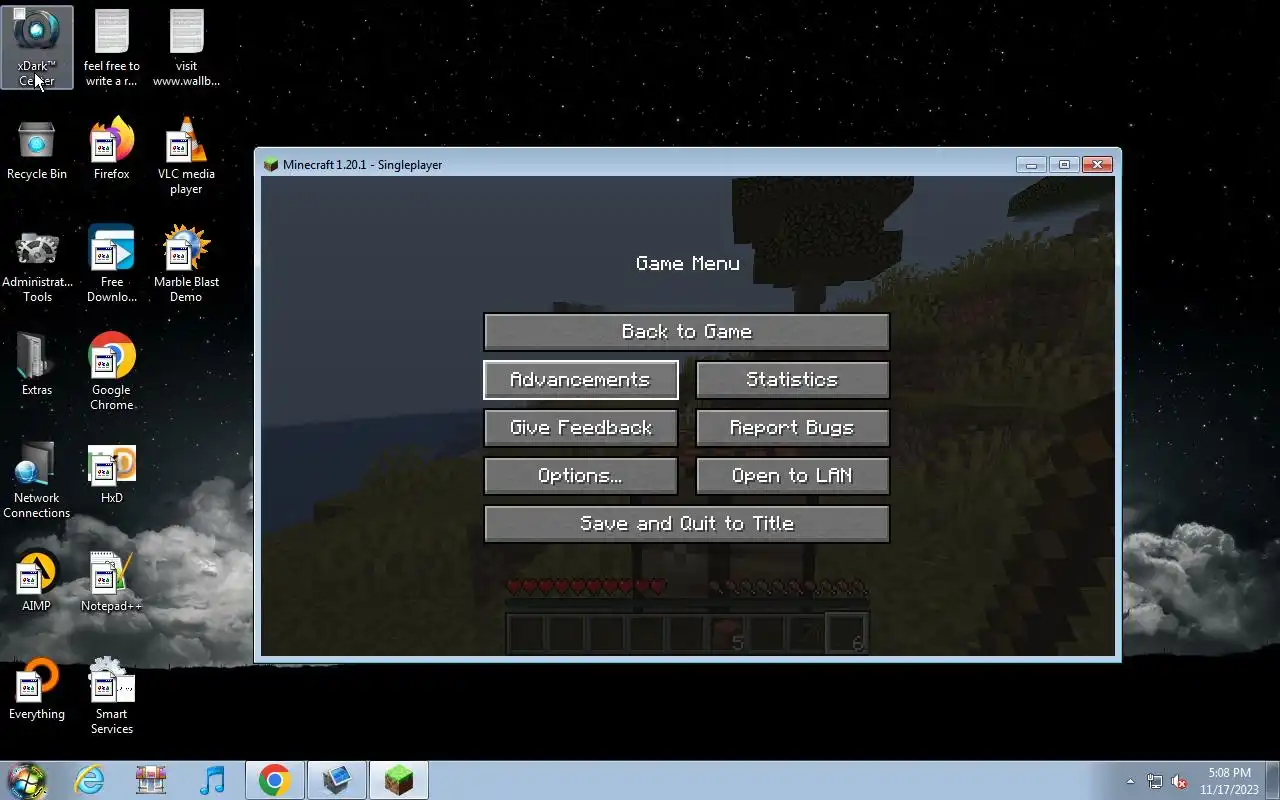Show hidden system tray icons

(1130, 781)
